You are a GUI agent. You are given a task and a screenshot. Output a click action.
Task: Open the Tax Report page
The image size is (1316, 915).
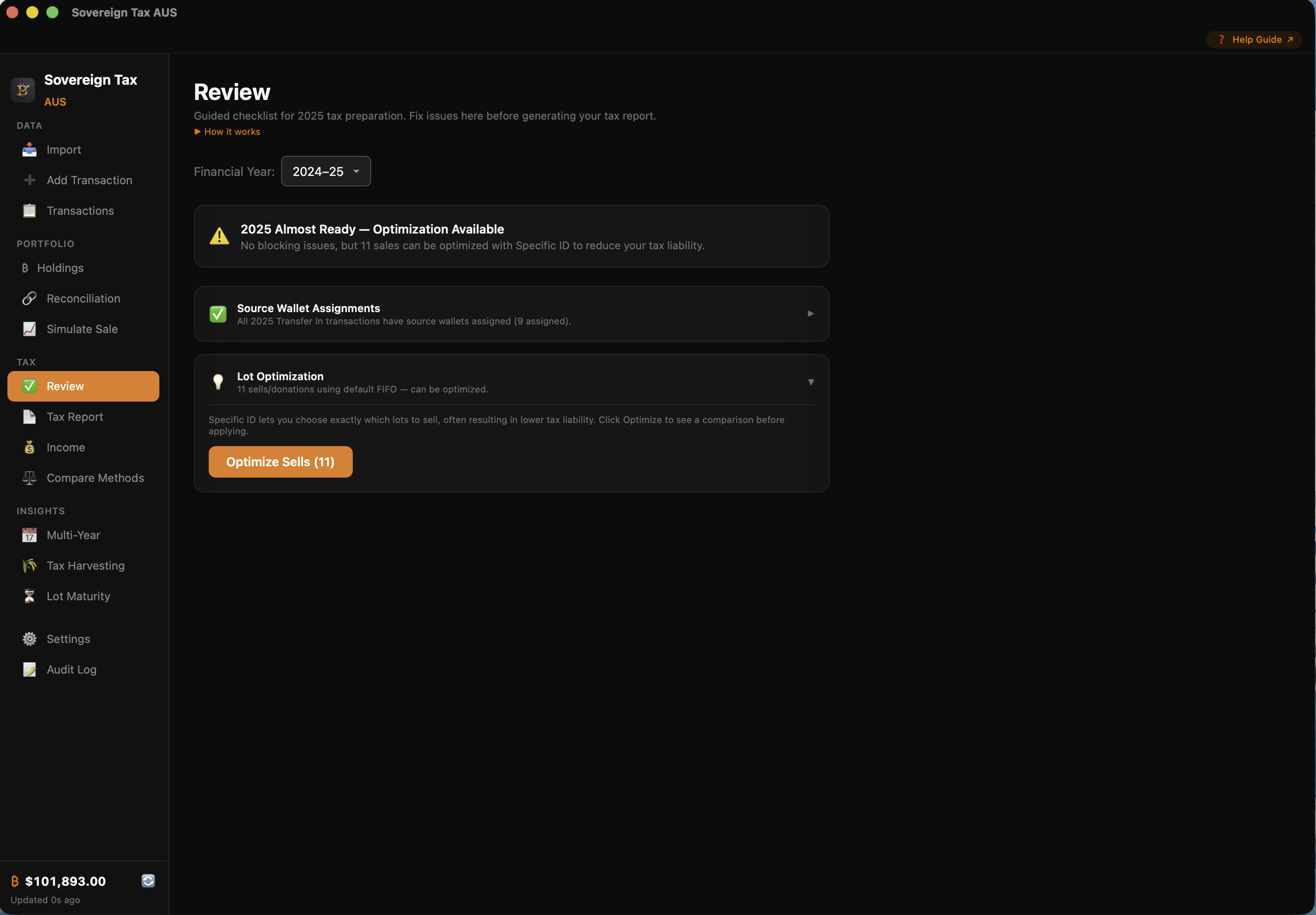[75, 416]
